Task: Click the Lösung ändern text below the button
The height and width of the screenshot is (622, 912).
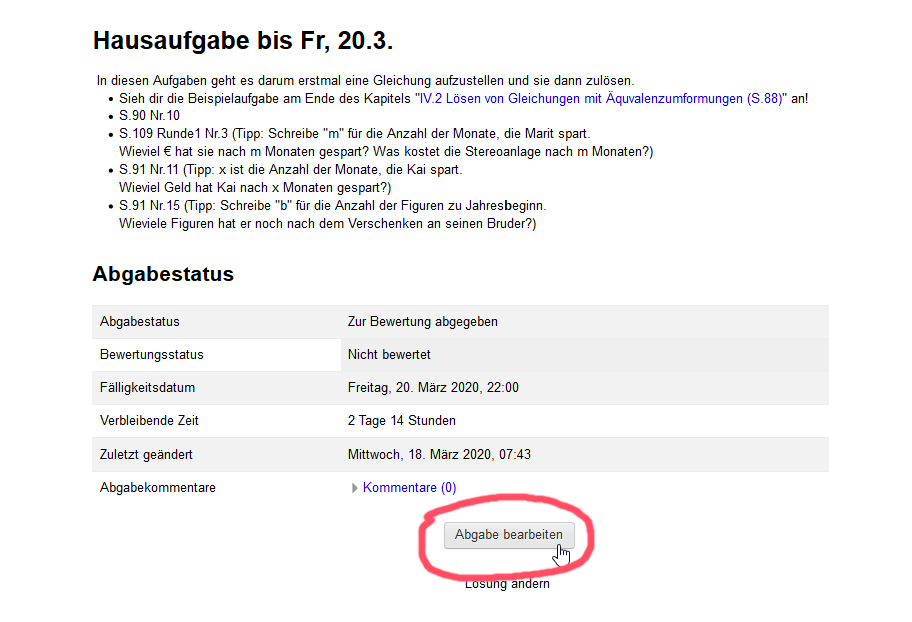Action: pos(507,584)
